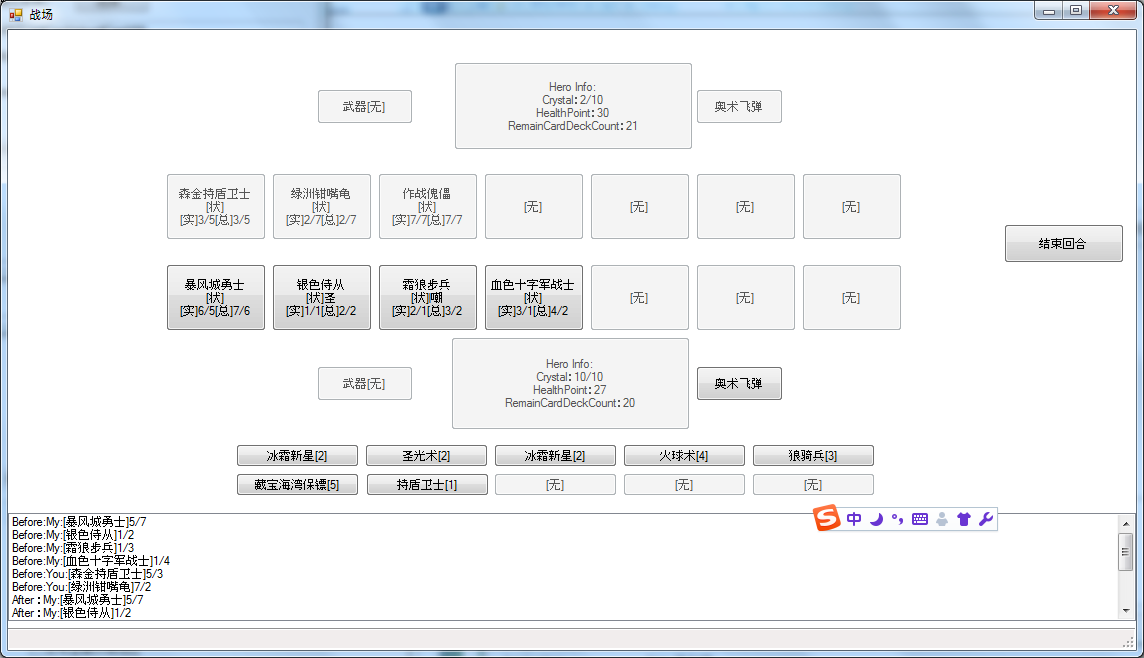Play the 火球术[4] card
Screen dimensions: 1144x658
pyautogui.click(x=684, y=456)
